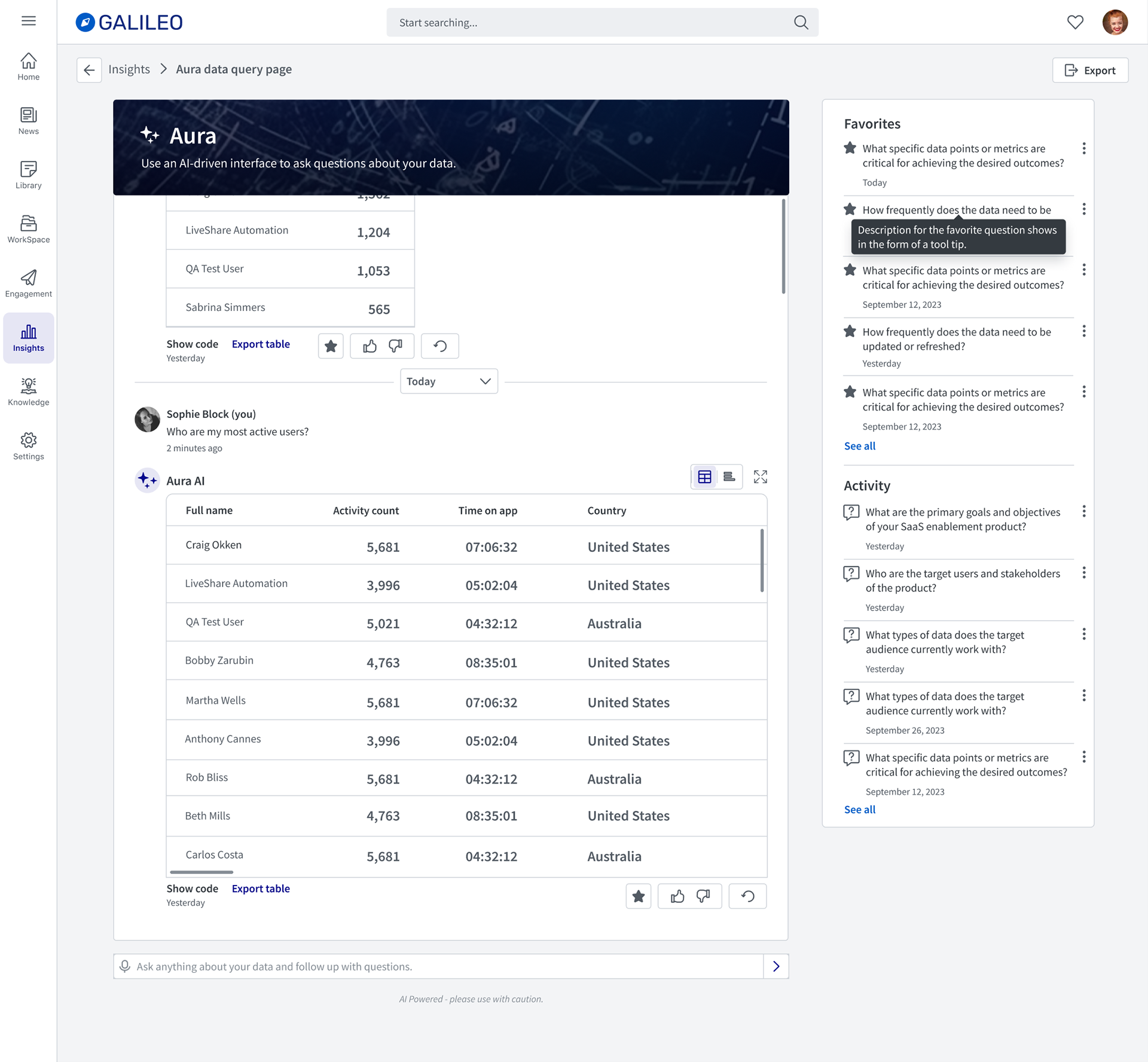Screen dimensions: 1148x1062
Task: Open options for Yesterday's refreshed favorite
Action: coord(1084,331)
